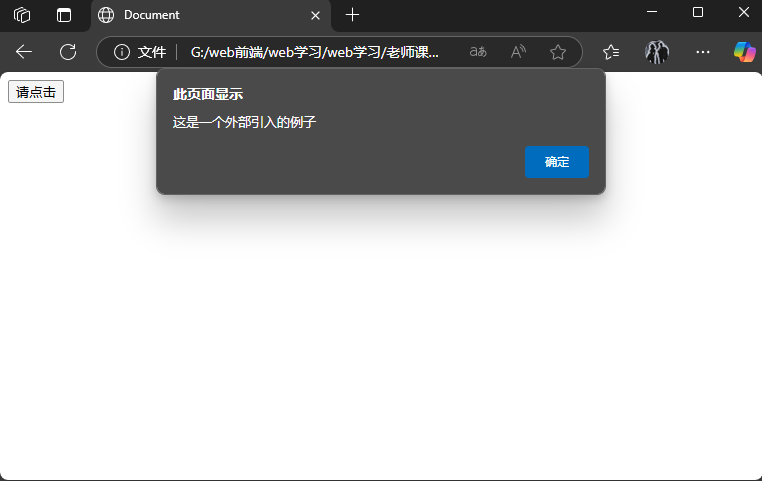The height and width of the screenshot is (481, 762).
Task: Start read aloud from address bar
Action: click(x=518, y=52)
